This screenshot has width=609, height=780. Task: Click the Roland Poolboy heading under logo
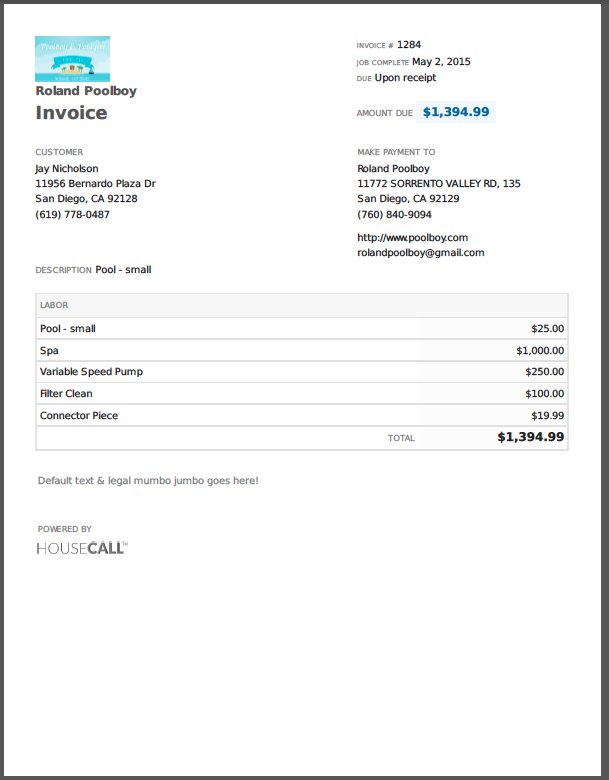click(86, 91)
